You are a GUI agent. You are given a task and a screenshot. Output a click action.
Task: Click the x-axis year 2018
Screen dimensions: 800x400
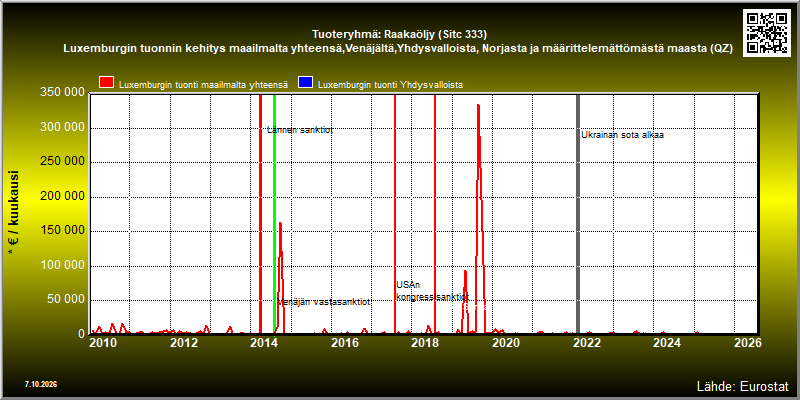425,343
